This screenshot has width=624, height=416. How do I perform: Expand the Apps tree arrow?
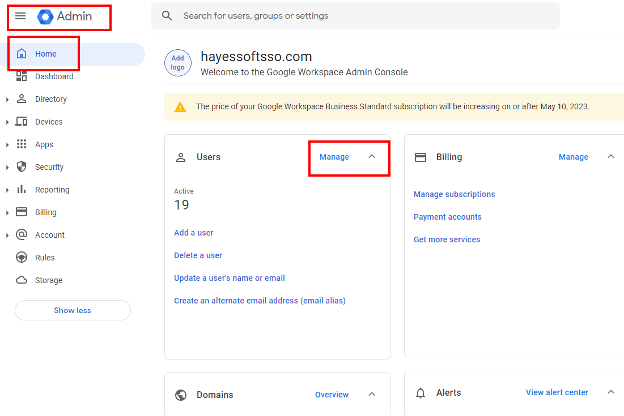(7, 145)
